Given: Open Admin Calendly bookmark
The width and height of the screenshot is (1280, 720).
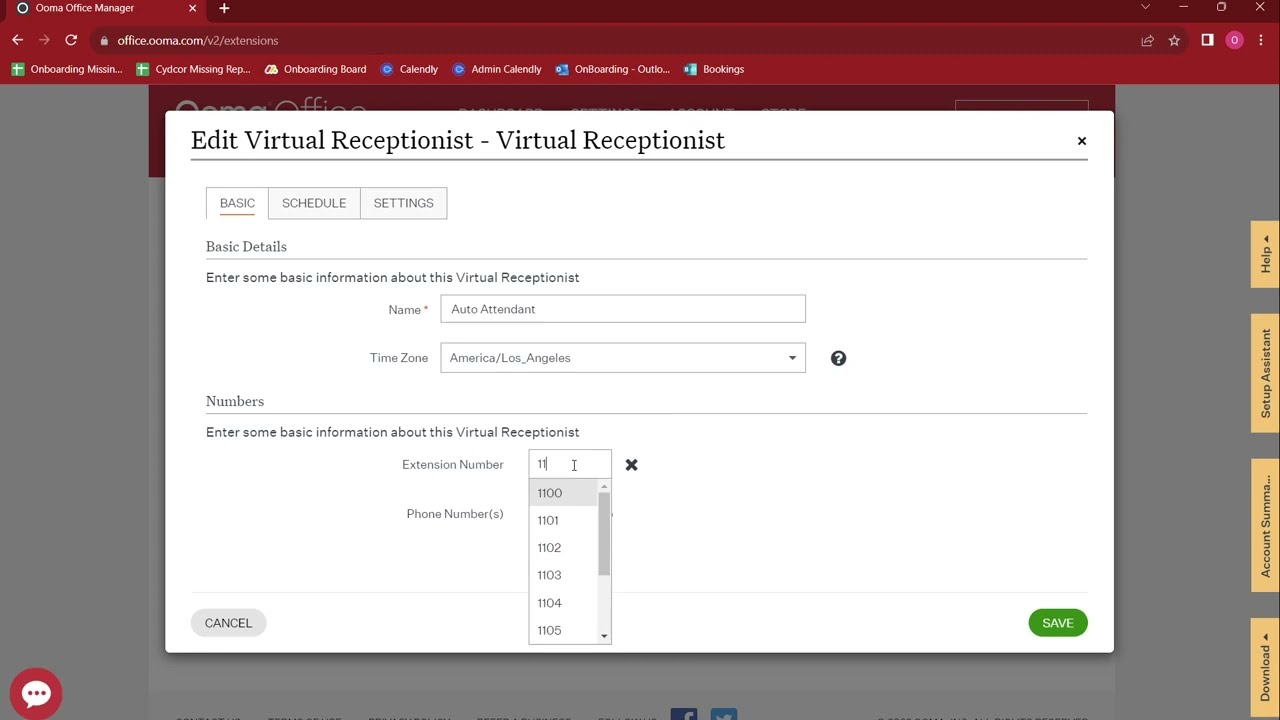Looking at the screenshot, I should [497, 69].
